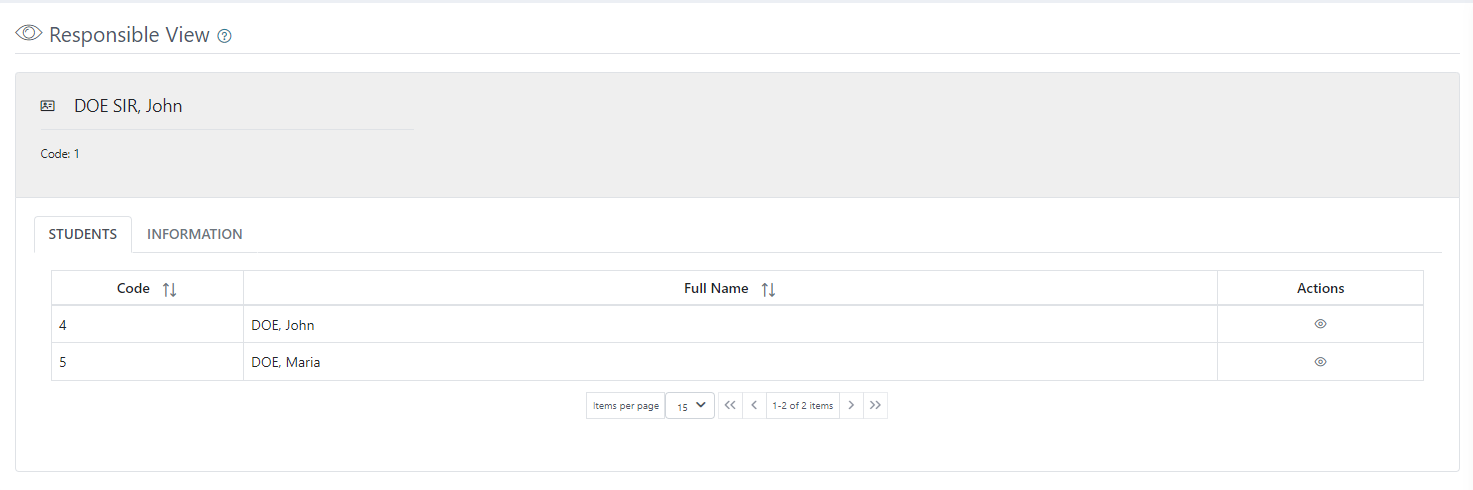Go to first page of results
Screen dimensions: 1473x490
tap(730, 405)
